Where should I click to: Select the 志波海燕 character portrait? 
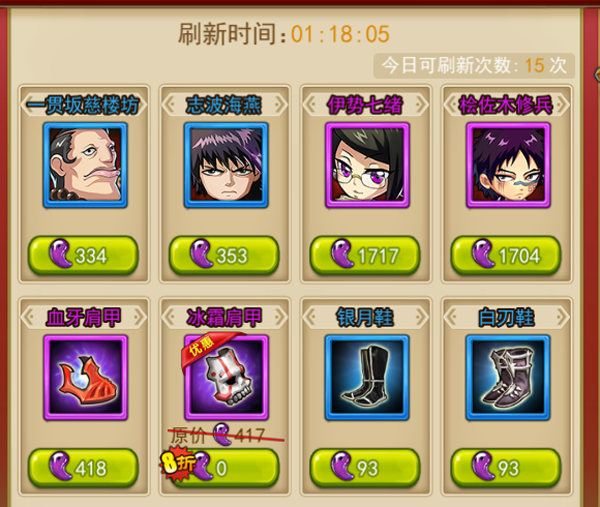point(226,165)
